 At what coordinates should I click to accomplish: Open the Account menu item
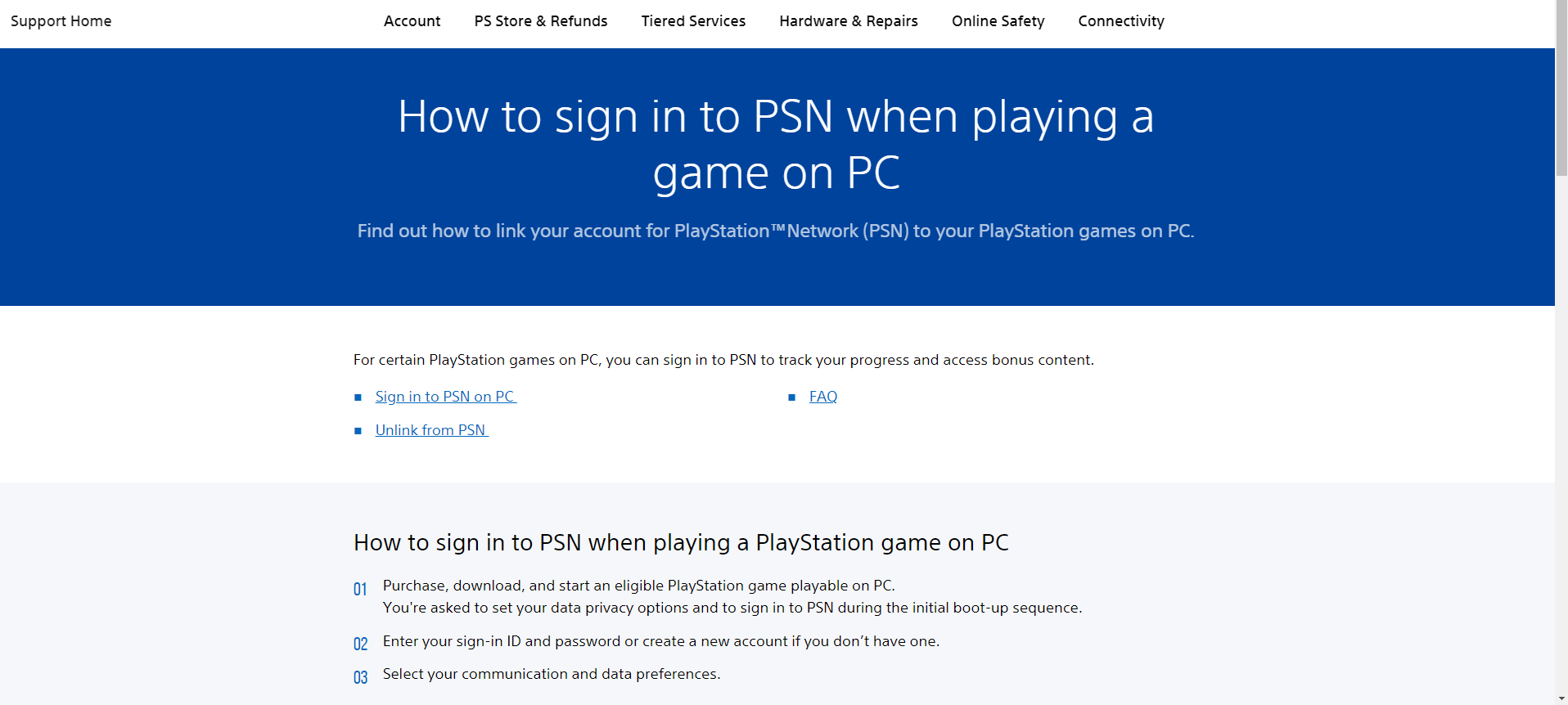coord(412,21)
